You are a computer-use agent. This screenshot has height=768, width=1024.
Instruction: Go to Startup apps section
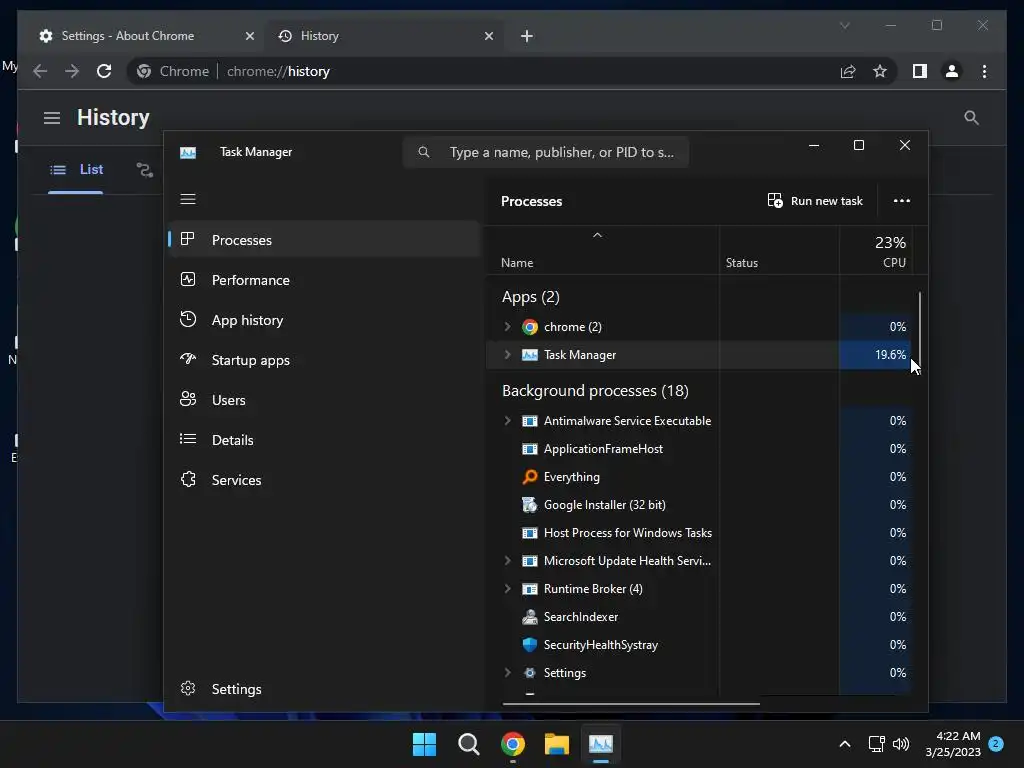(x=325, y=360)
